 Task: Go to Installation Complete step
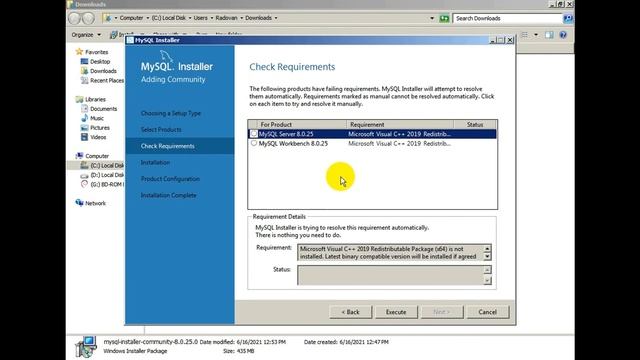pos(168,195)
